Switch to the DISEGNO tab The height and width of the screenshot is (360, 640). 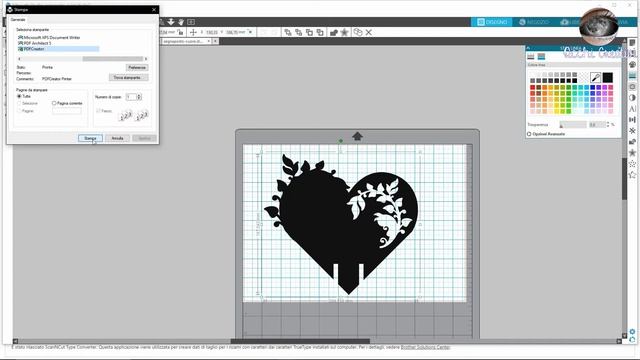click(x=492, y=22)
